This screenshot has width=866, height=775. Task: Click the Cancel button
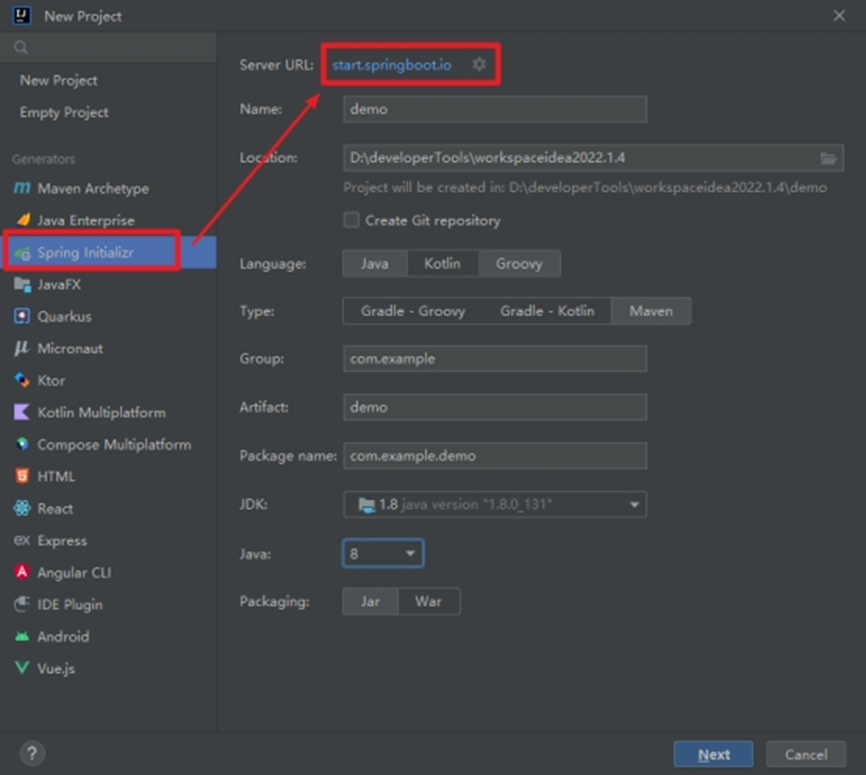[x=806, y=754]
